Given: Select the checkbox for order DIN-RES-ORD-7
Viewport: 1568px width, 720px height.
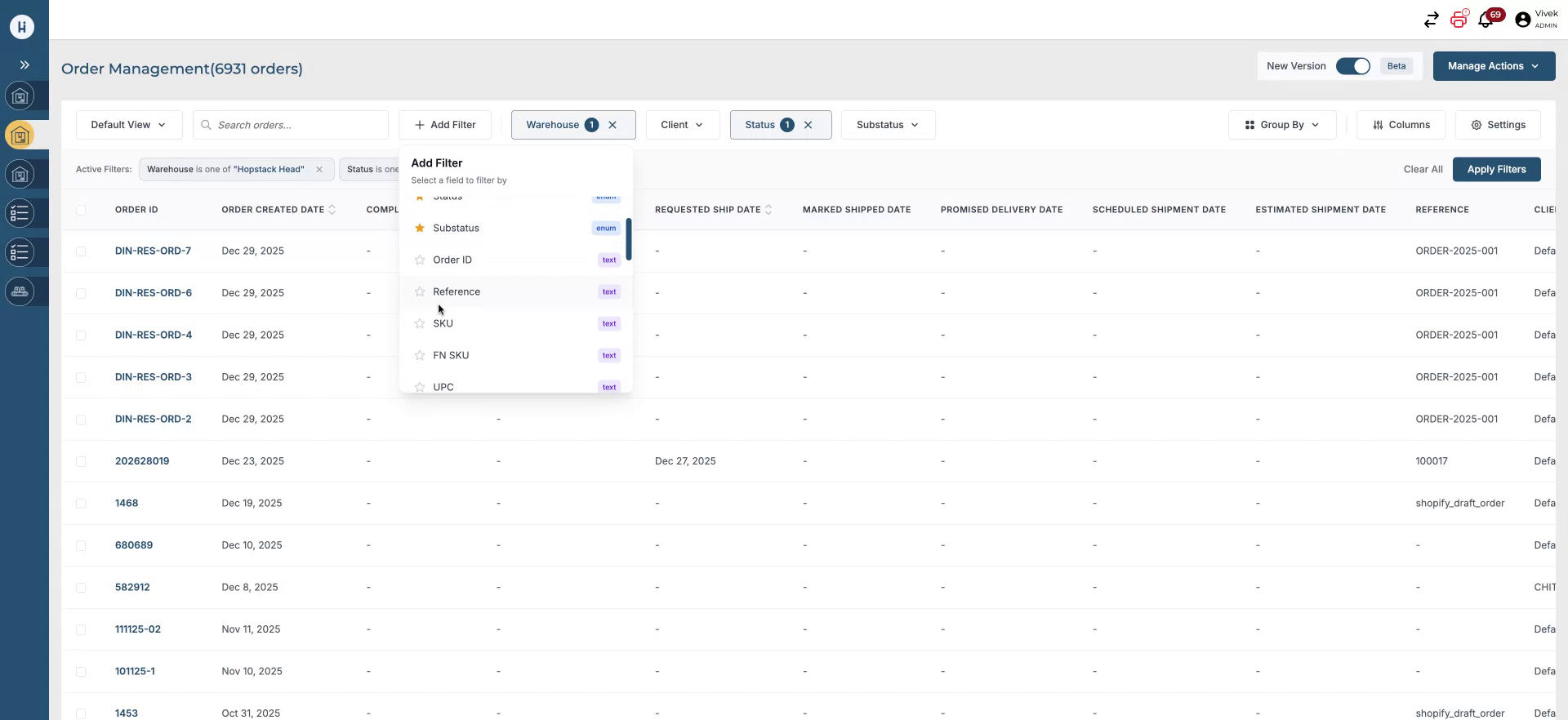Looking at the screenshot, I should click(81, 251).
